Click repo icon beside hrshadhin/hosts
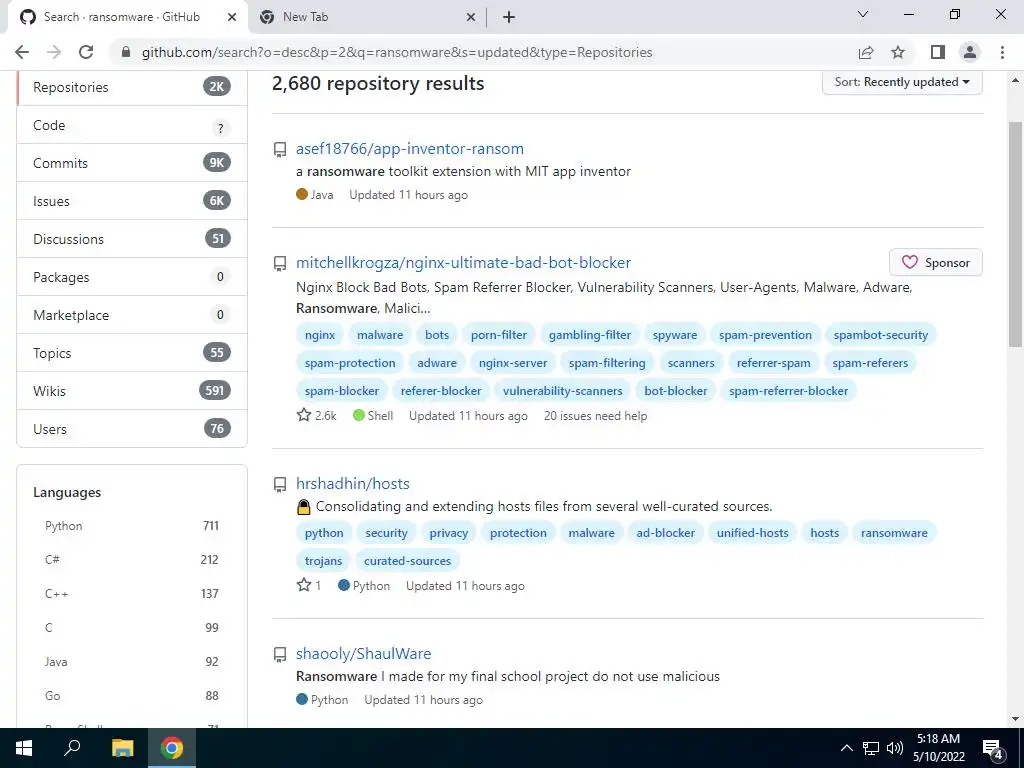This screenshot has width=1024, height=768. click(280, 484)
